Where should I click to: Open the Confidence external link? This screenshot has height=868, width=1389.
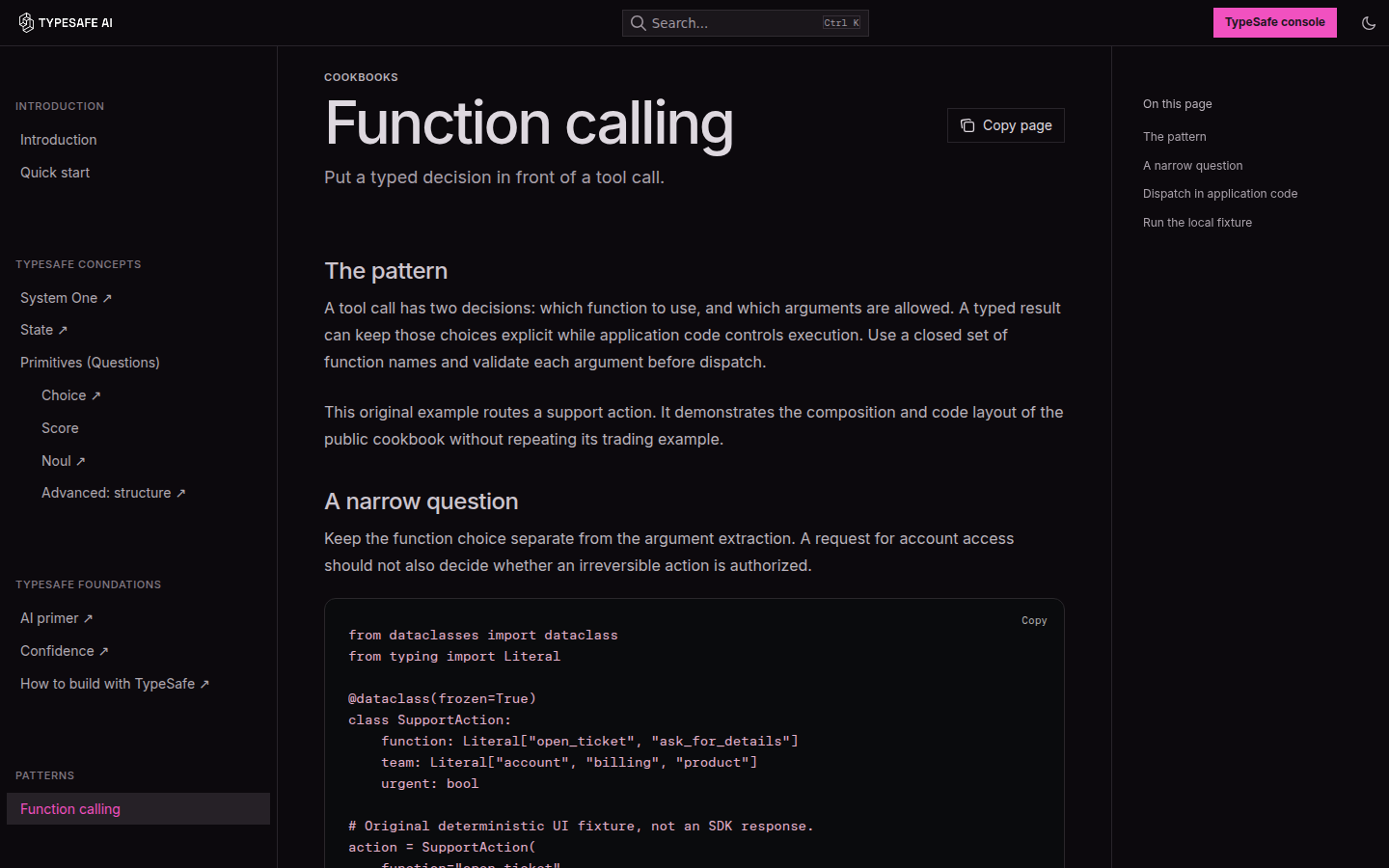65,651
